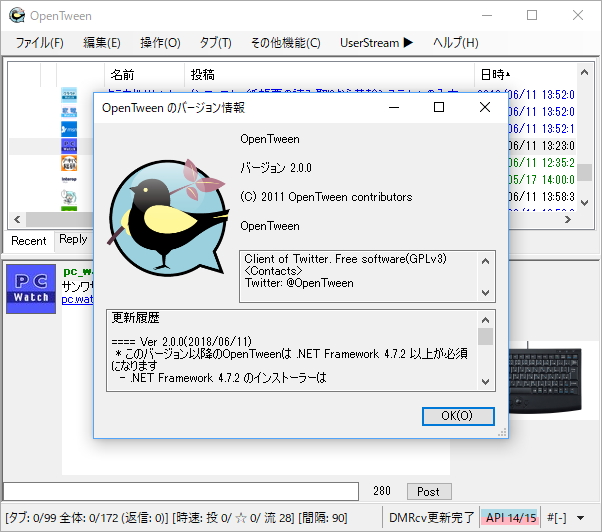Click the Twitter: @OpenTween contact line

pyautogui.click(x=299, y=283)
